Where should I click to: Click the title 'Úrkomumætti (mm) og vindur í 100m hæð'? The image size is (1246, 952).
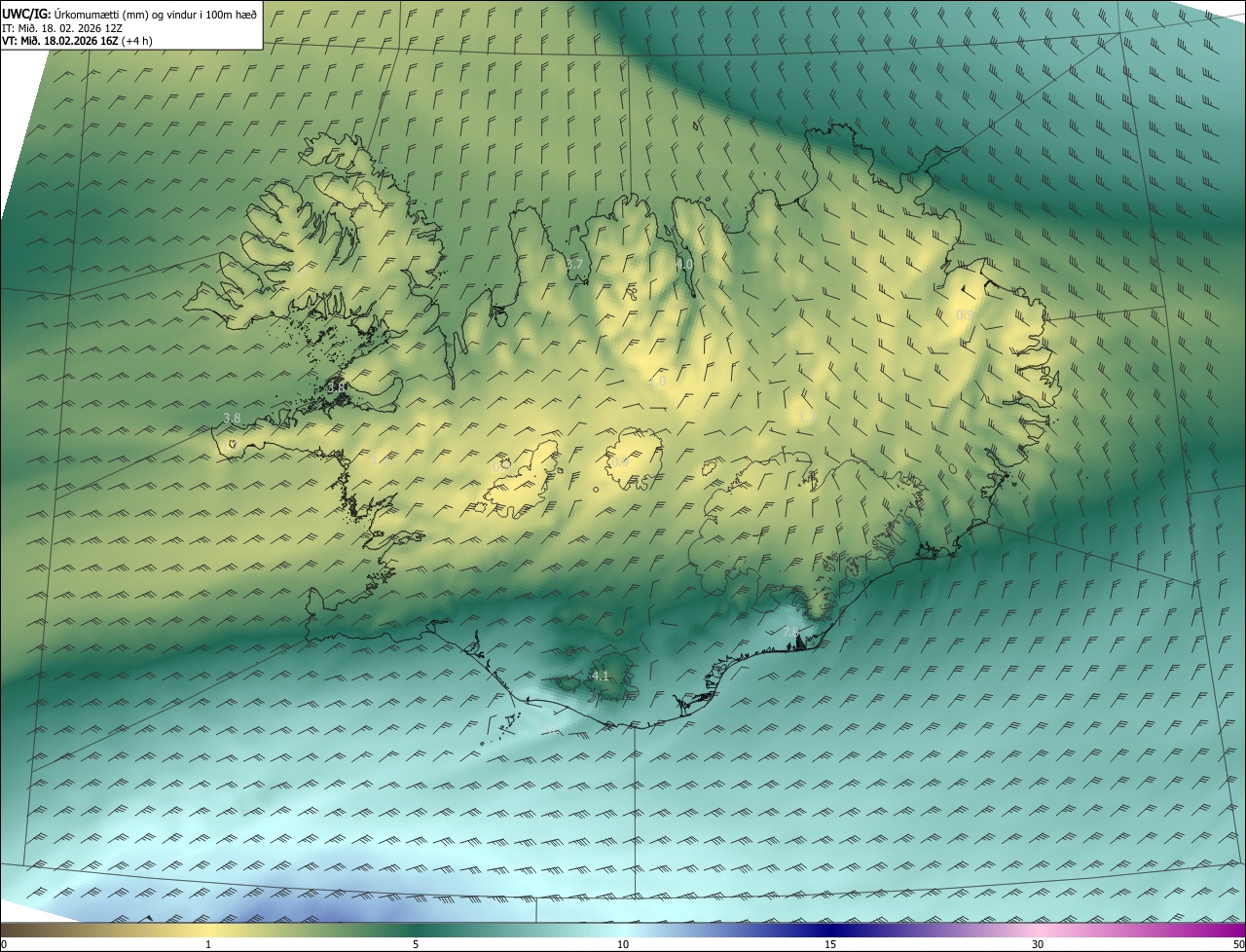156,14
